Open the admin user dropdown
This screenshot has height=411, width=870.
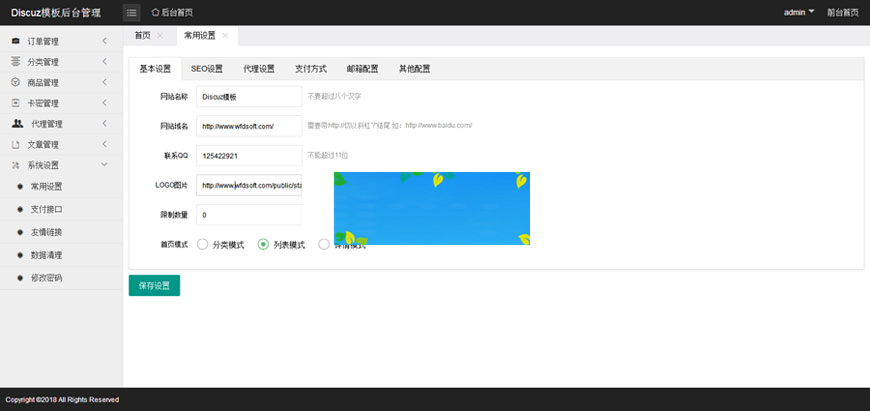point(798,12)
